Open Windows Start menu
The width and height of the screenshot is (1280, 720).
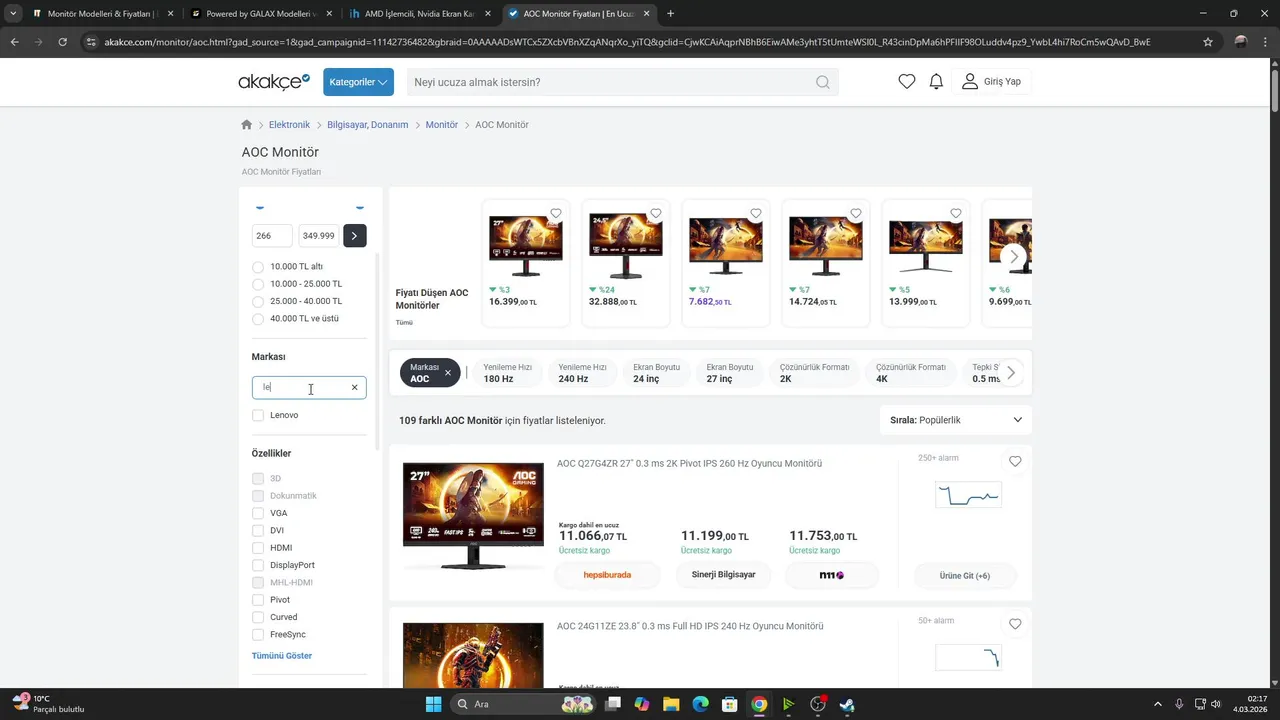pos(433,704)
